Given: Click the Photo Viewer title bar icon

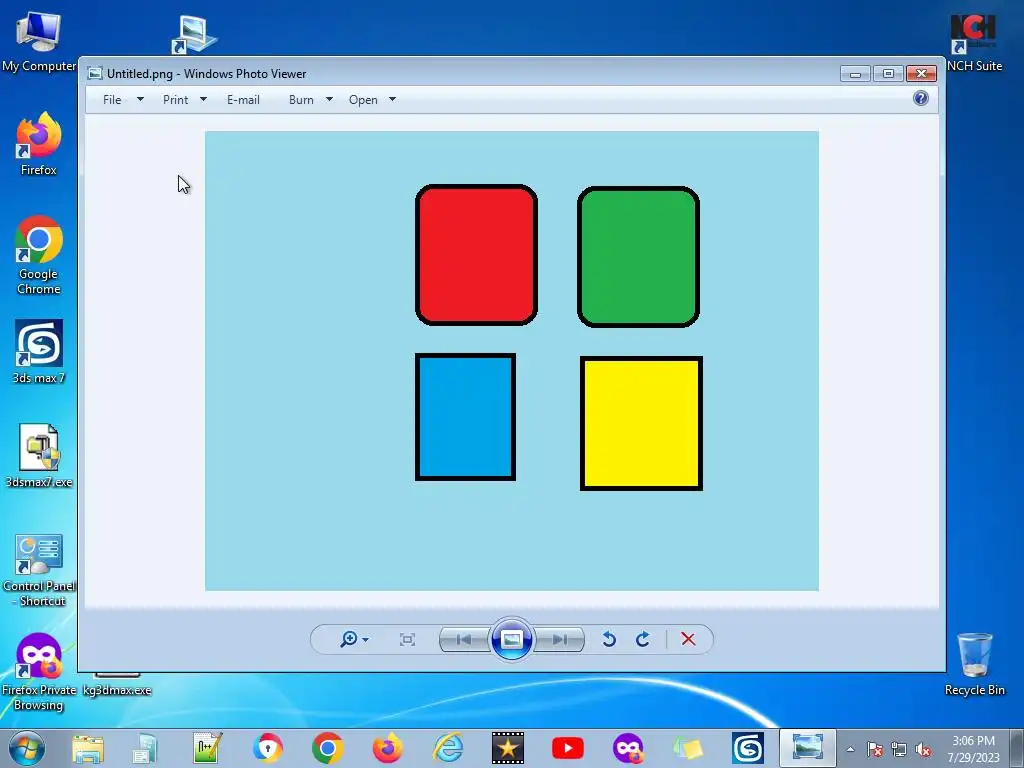Looking at the screenshot, I should 95,73.
